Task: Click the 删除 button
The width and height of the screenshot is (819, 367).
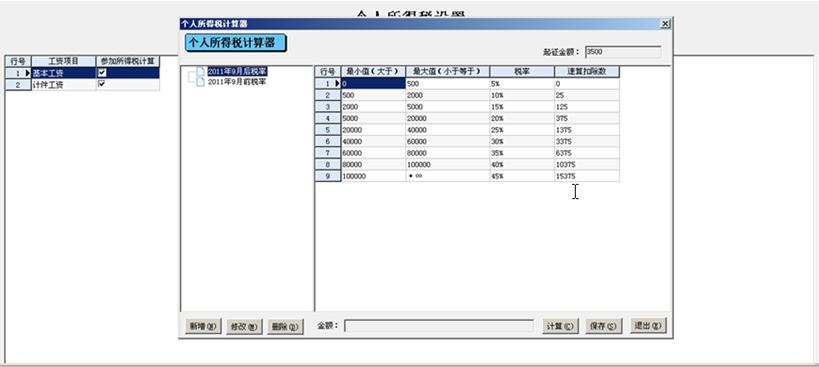Action: (285, 326)
